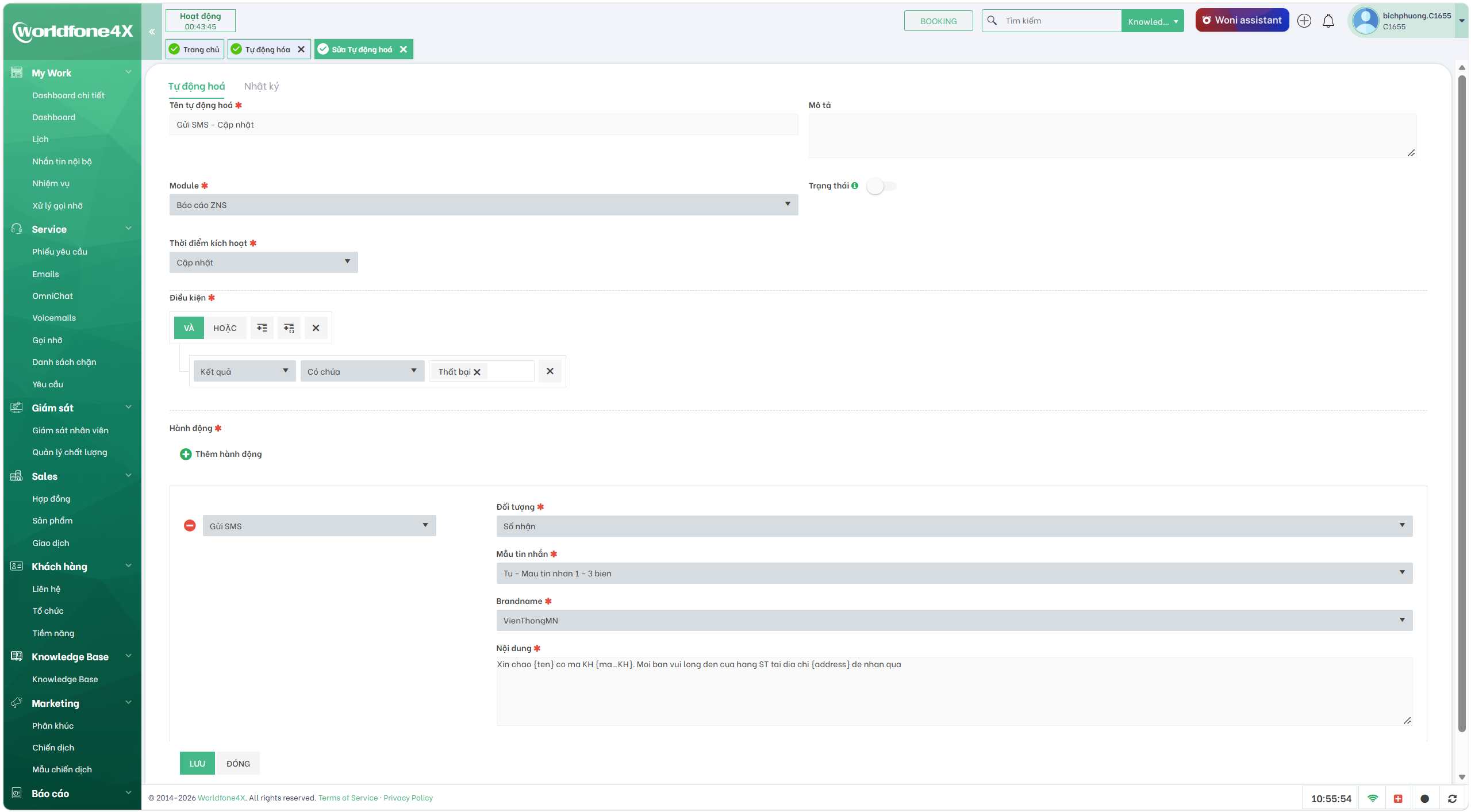Select the HOẶC condition operator
The width and height of the screenshot is (1471, 812).
[225, 328]
